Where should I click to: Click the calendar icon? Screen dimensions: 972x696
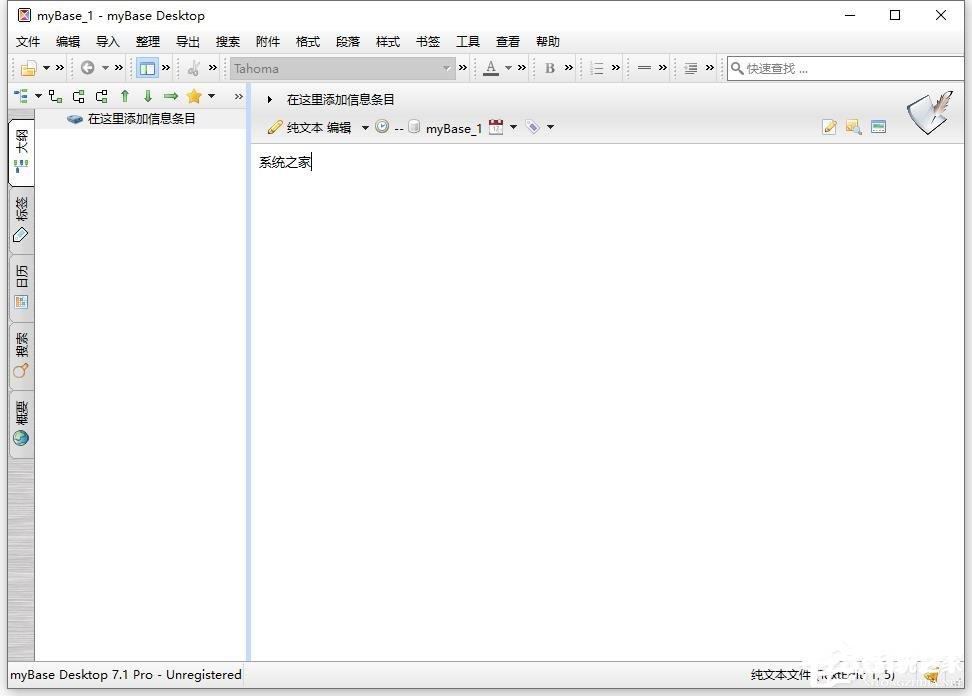[x=496, y=127]
